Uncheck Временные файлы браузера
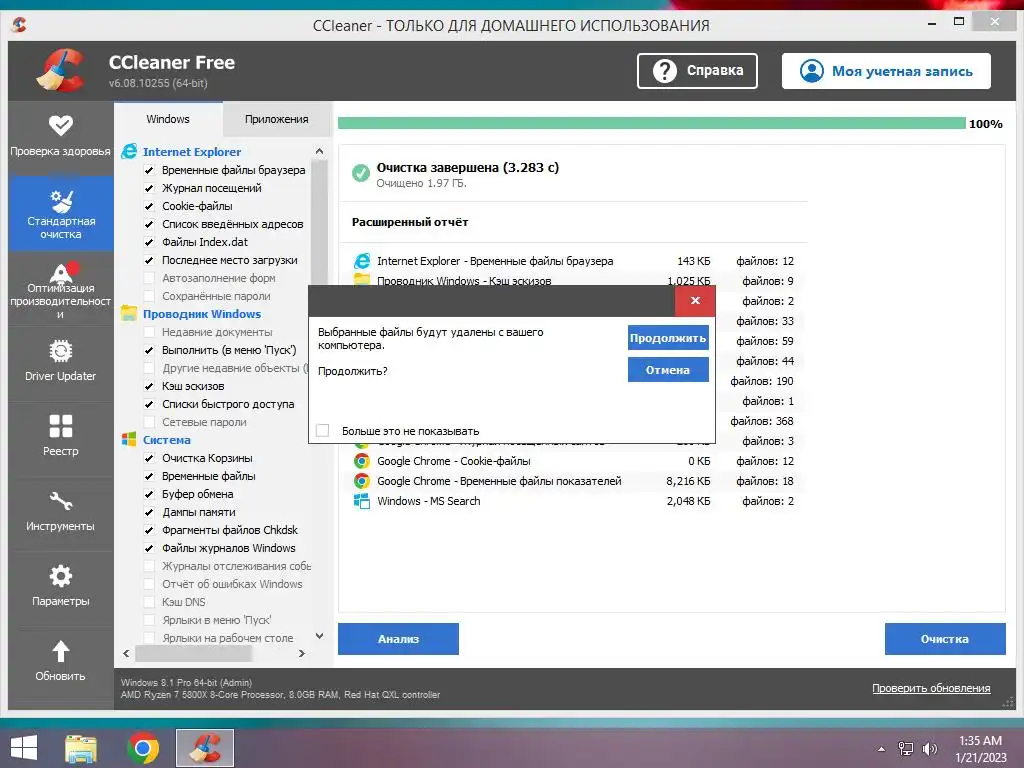 [149, 170]
